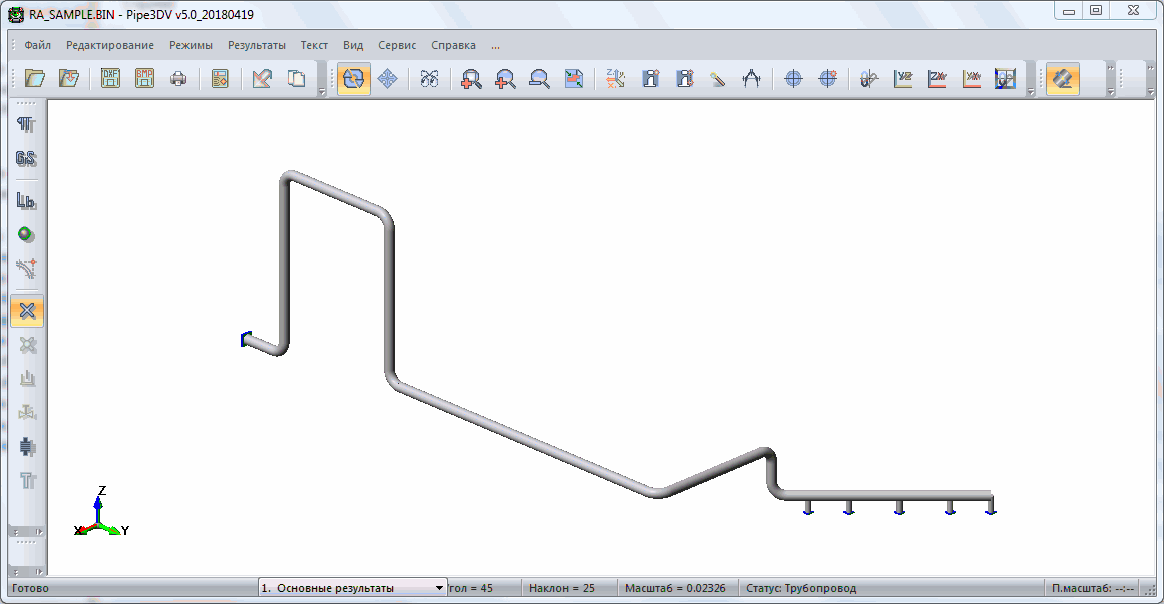Click the compass measure tool icon
This screenshot has height=604, width=1164.
[x=751, y=79]
